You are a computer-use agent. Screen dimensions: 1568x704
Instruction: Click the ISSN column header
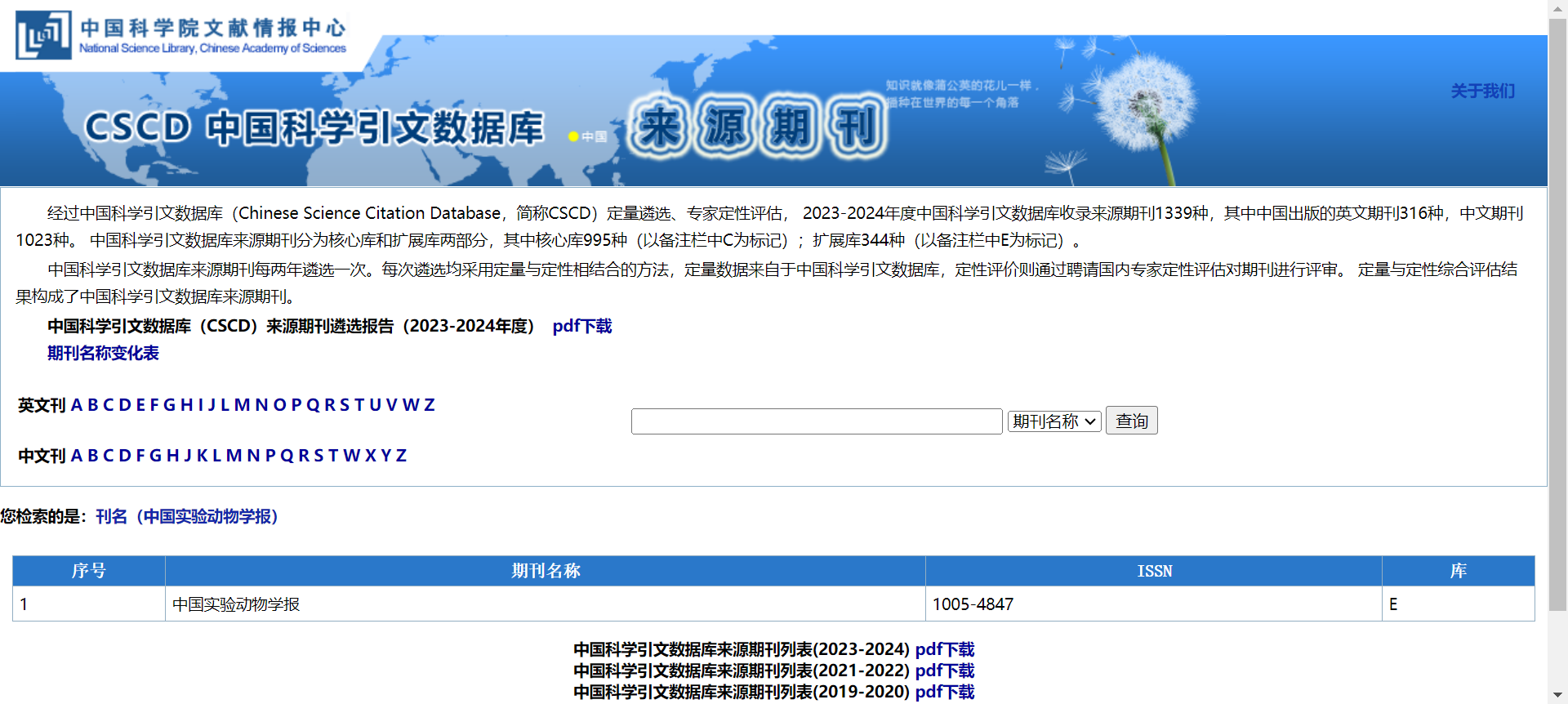(x=1154, y=571)
